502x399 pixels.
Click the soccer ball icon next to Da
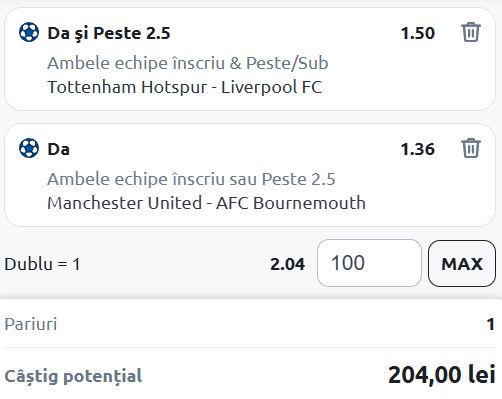pyautogui.click(x=29, y=148)
